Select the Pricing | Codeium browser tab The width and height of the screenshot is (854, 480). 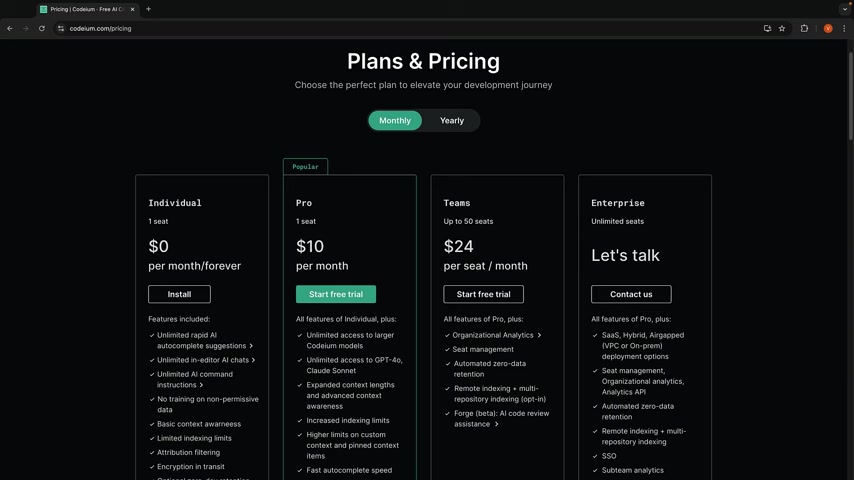point(87,9)
